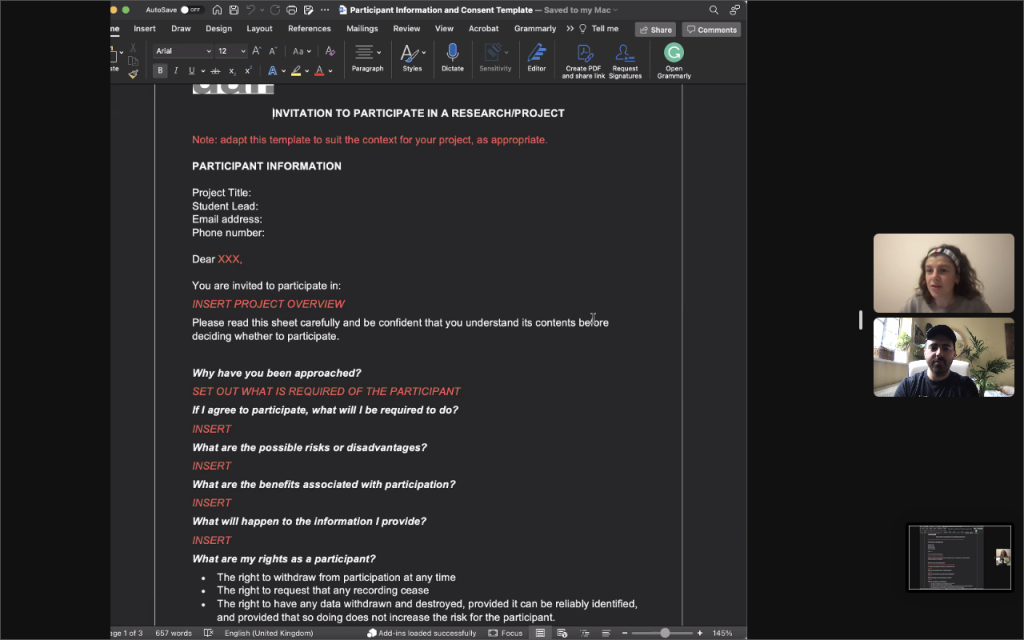Image resolution: width=1024 pixels, height=640 pixels.
Task: Toggle Bold formatting
Action: [x=160, y=71]
